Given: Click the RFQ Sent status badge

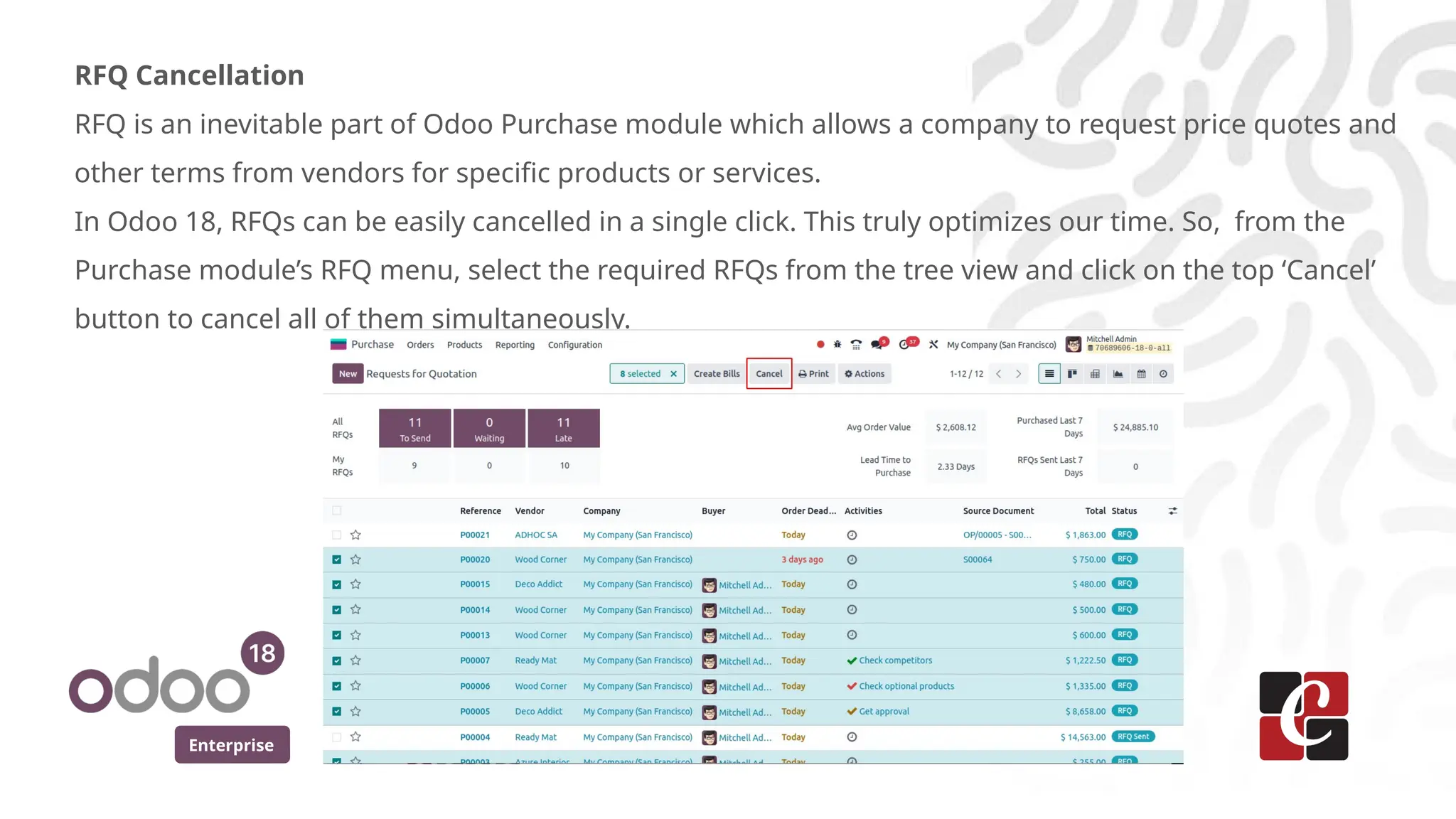Looking at the screenshot, I should coord(1133,737).
